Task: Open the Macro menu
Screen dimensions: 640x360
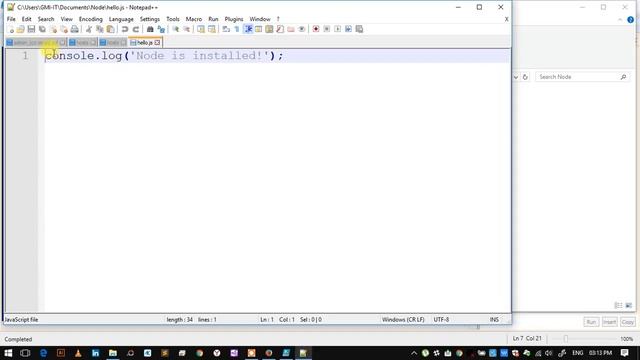Action: point(194,19)
